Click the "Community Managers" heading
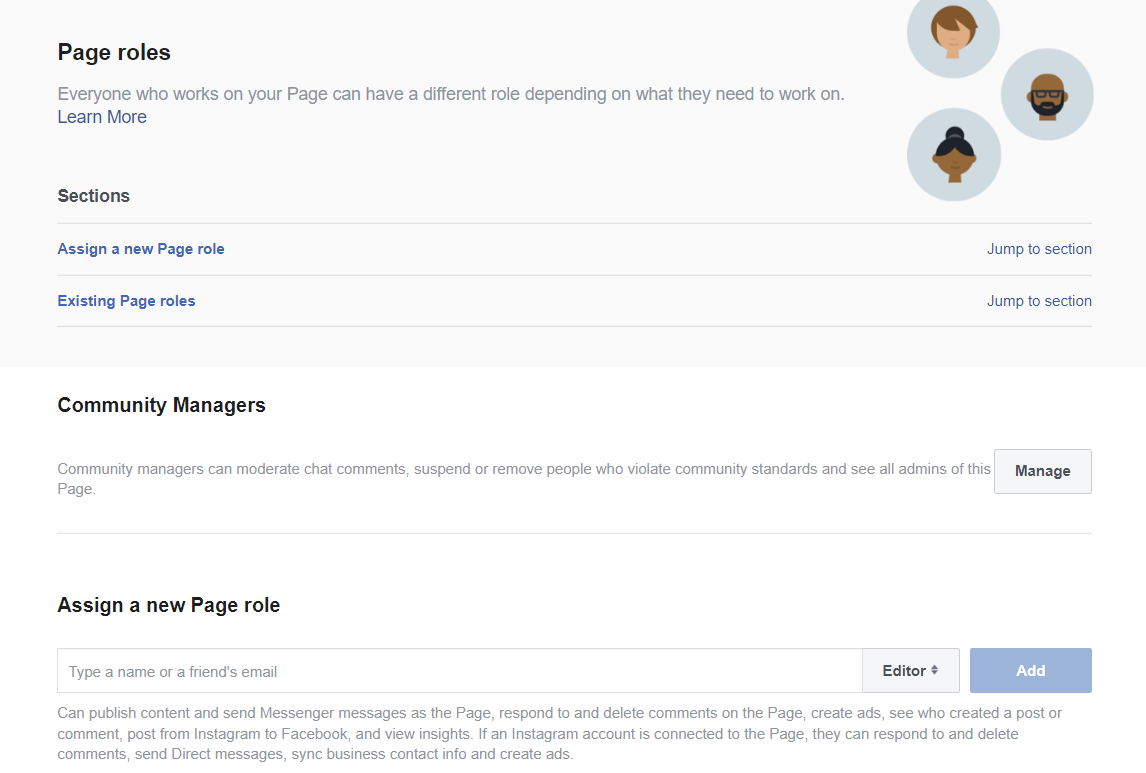This screenshot has height=773, width=1146. [162, 405]
